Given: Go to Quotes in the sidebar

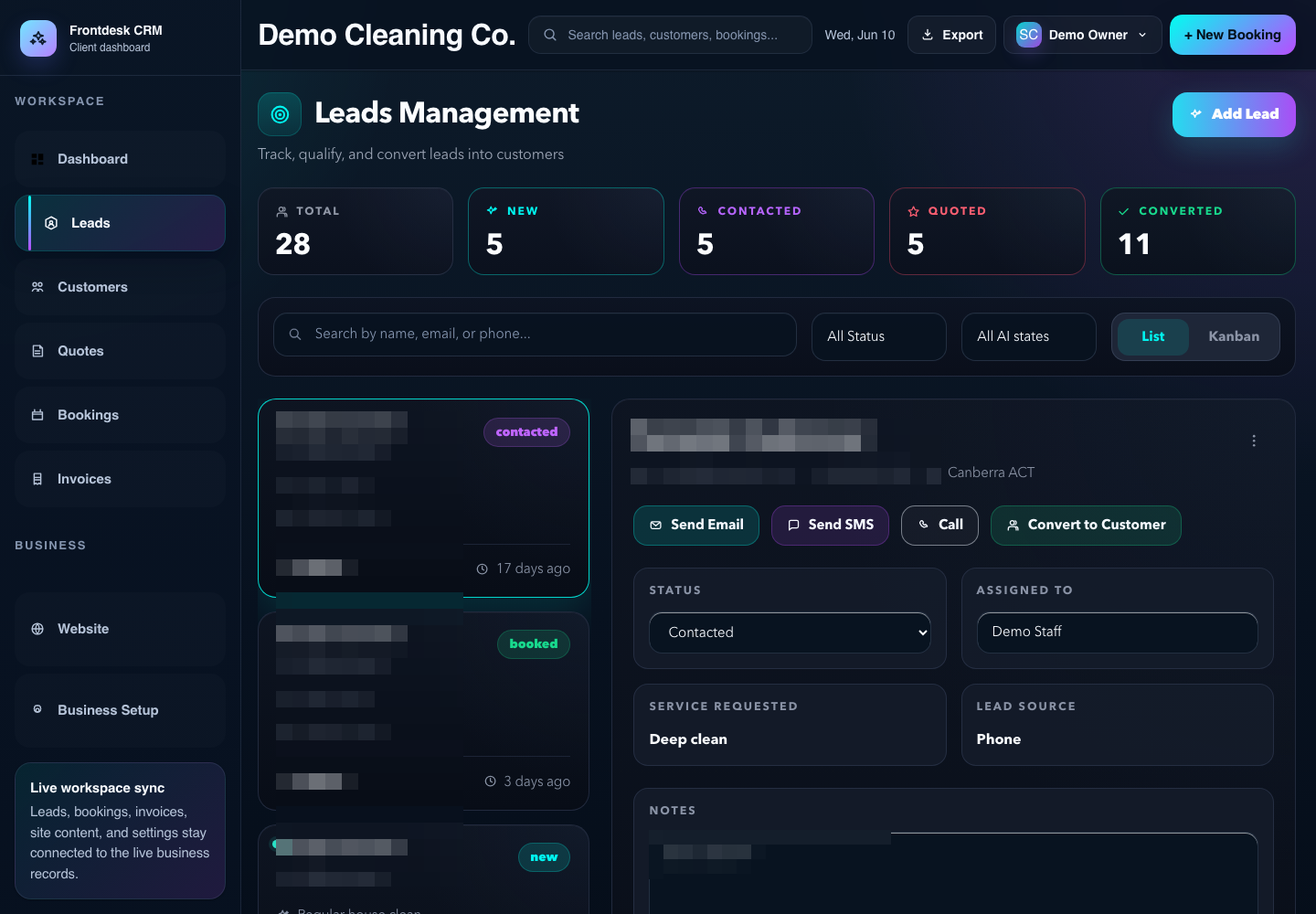Looking at the screenshot, I should pyautogui.click(x=120, y=351).
